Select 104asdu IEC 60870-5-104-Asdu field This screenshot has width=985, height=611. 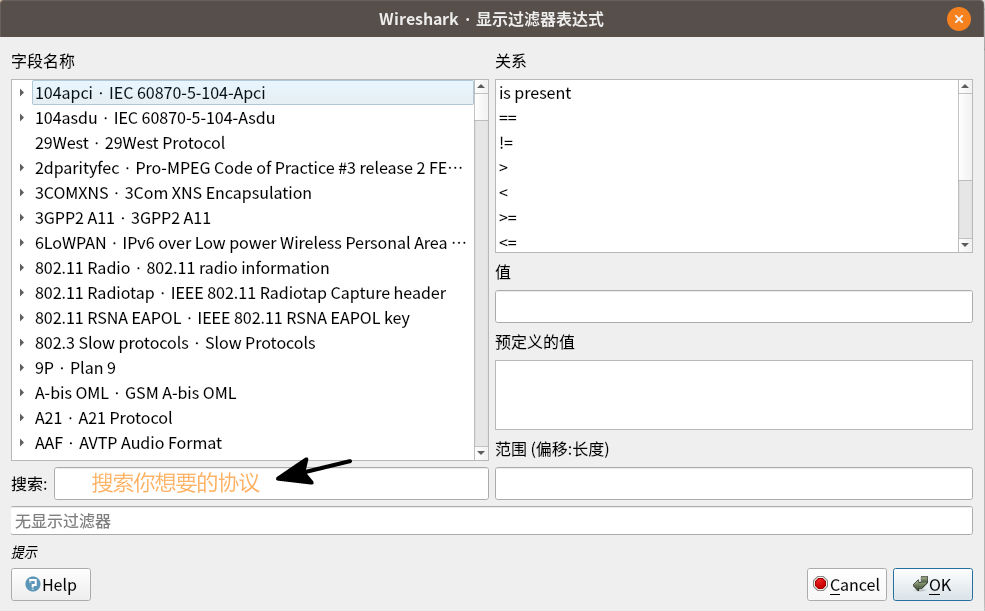point(253,118)
